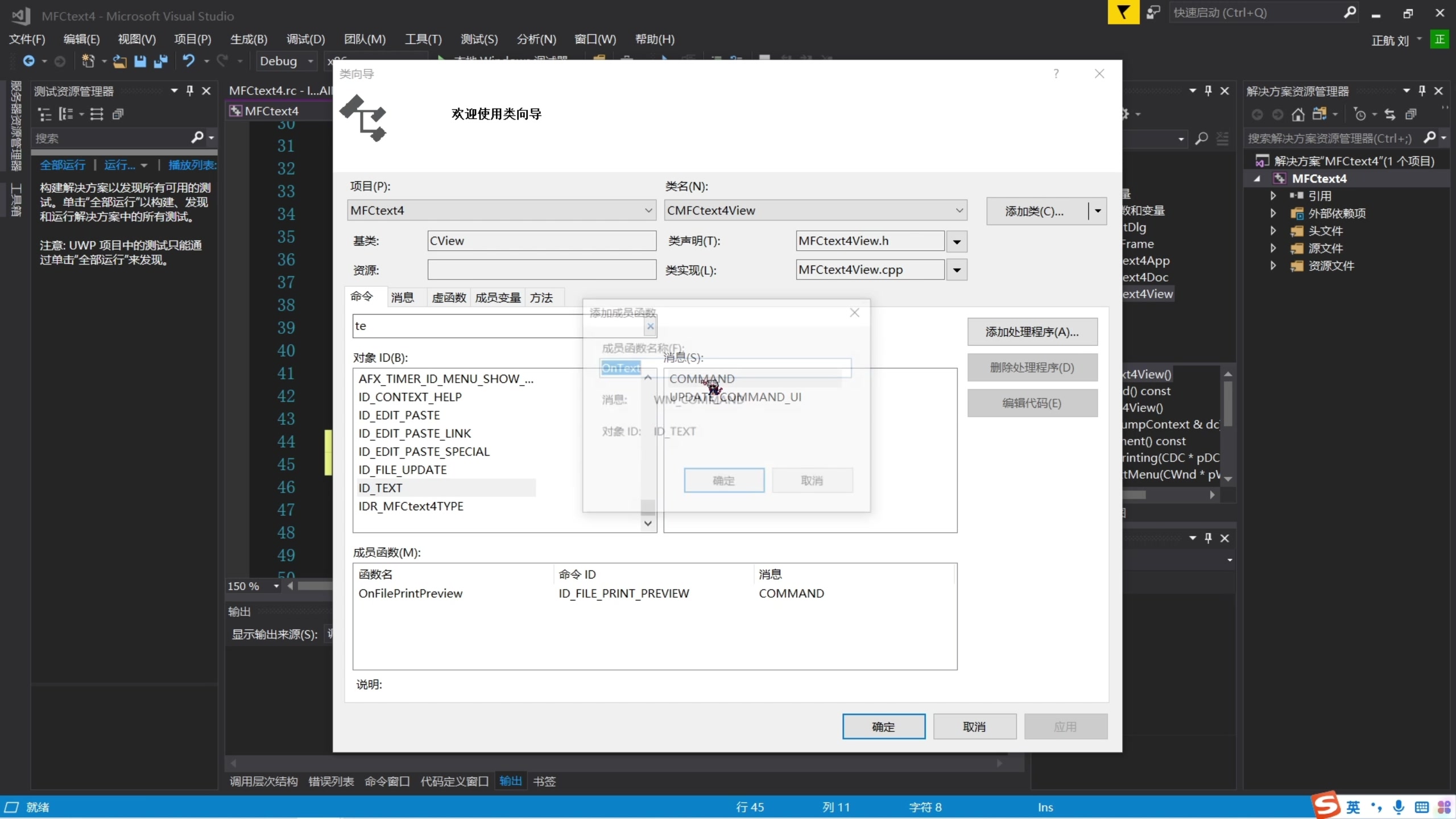The image size is (1456, 819).
Task: Open the 生成(B) menu
Action: (249, 39)
